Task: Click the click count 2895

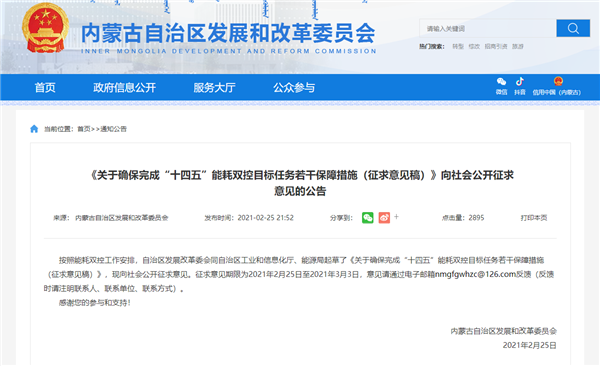Action: 476,218
